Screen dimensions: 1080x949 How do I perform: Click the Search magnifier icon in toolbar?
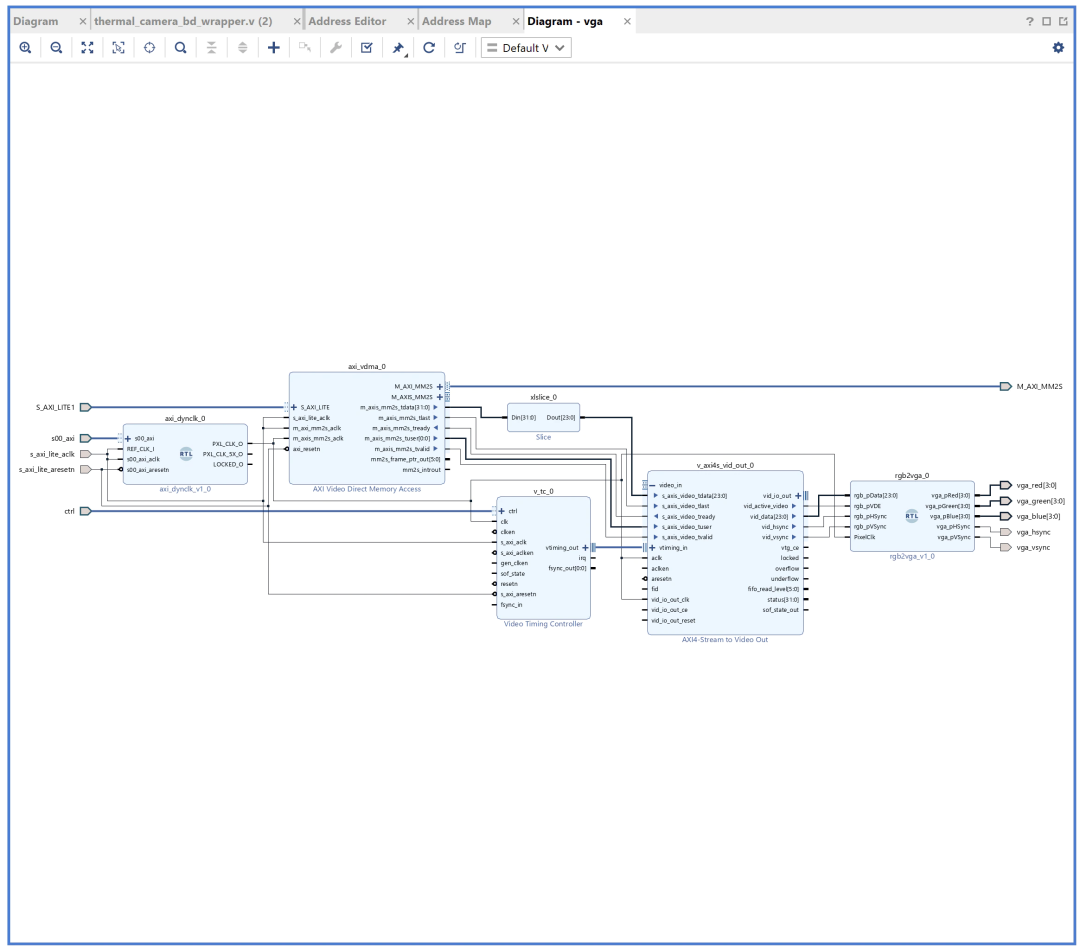coord(180,47)
